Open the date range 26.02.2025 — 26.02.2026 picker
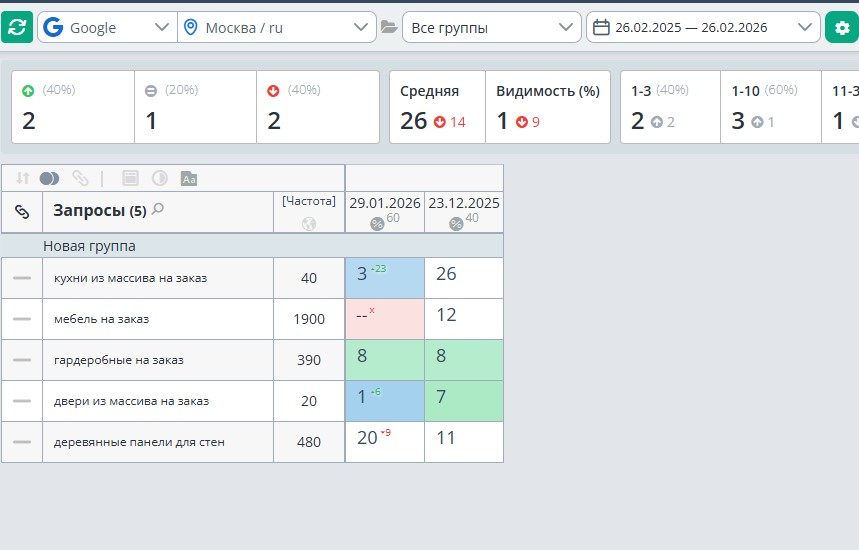 703,27
